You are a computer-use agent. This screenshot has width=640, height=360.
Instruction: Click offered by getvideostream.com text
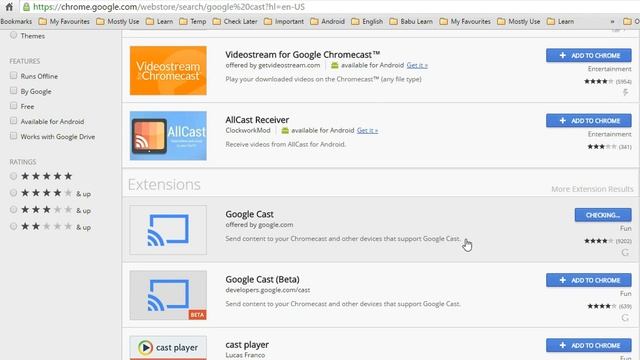tap(273, 65)
